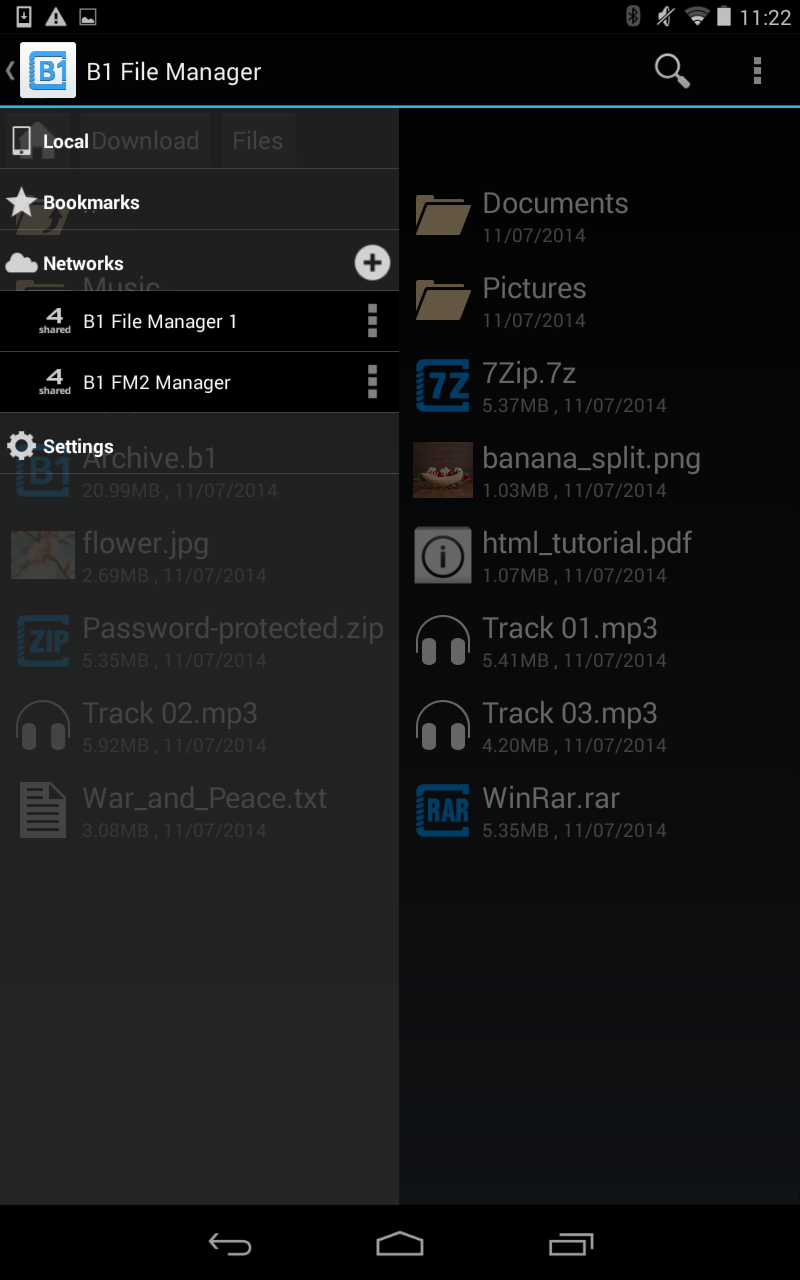Tap the download notification icon
Image resolution: width=800 pixels, height=1280 pixels.
pos(24,17)
